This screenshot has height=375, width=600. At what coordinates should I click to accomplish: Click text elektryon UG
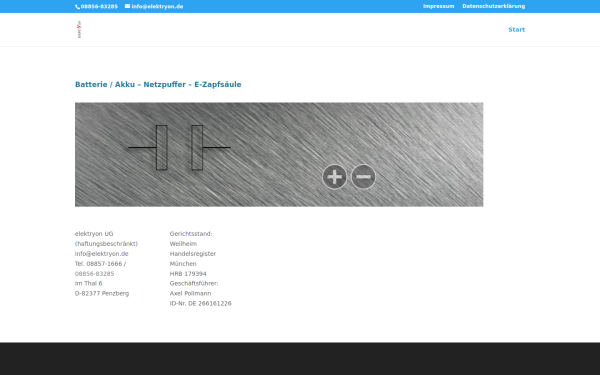coord(94,234)
